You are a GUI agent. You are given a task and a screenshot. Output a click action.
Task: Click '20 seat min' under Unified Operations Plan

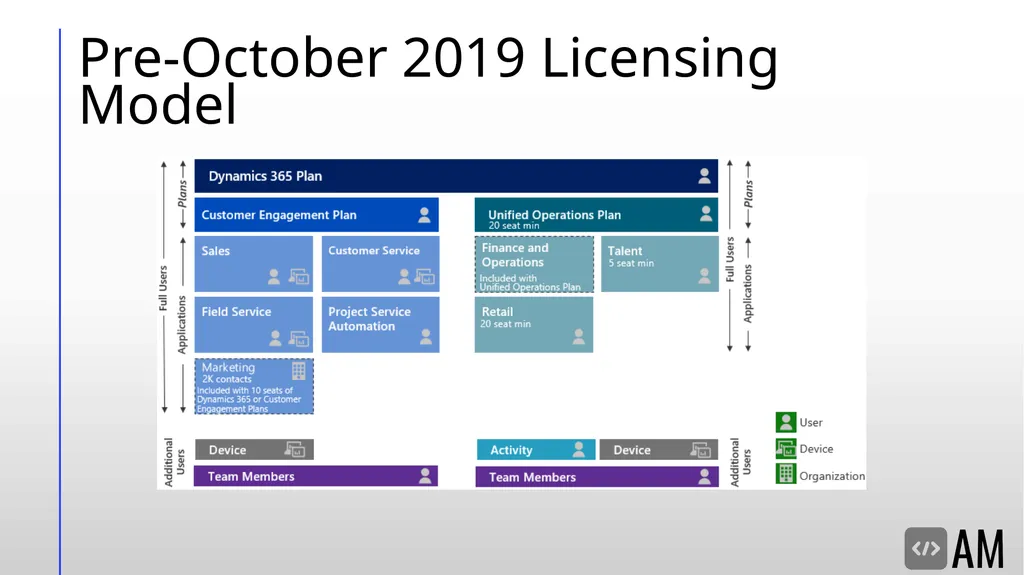coord(514,225)
